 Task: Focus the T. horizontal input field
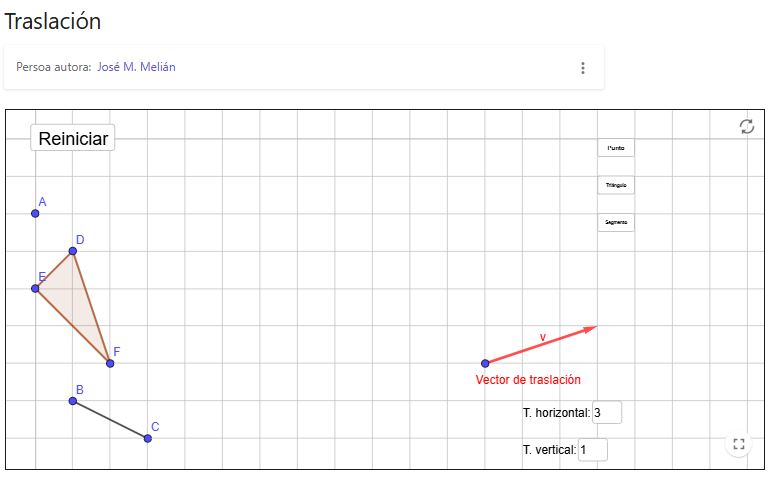(606, 412)
